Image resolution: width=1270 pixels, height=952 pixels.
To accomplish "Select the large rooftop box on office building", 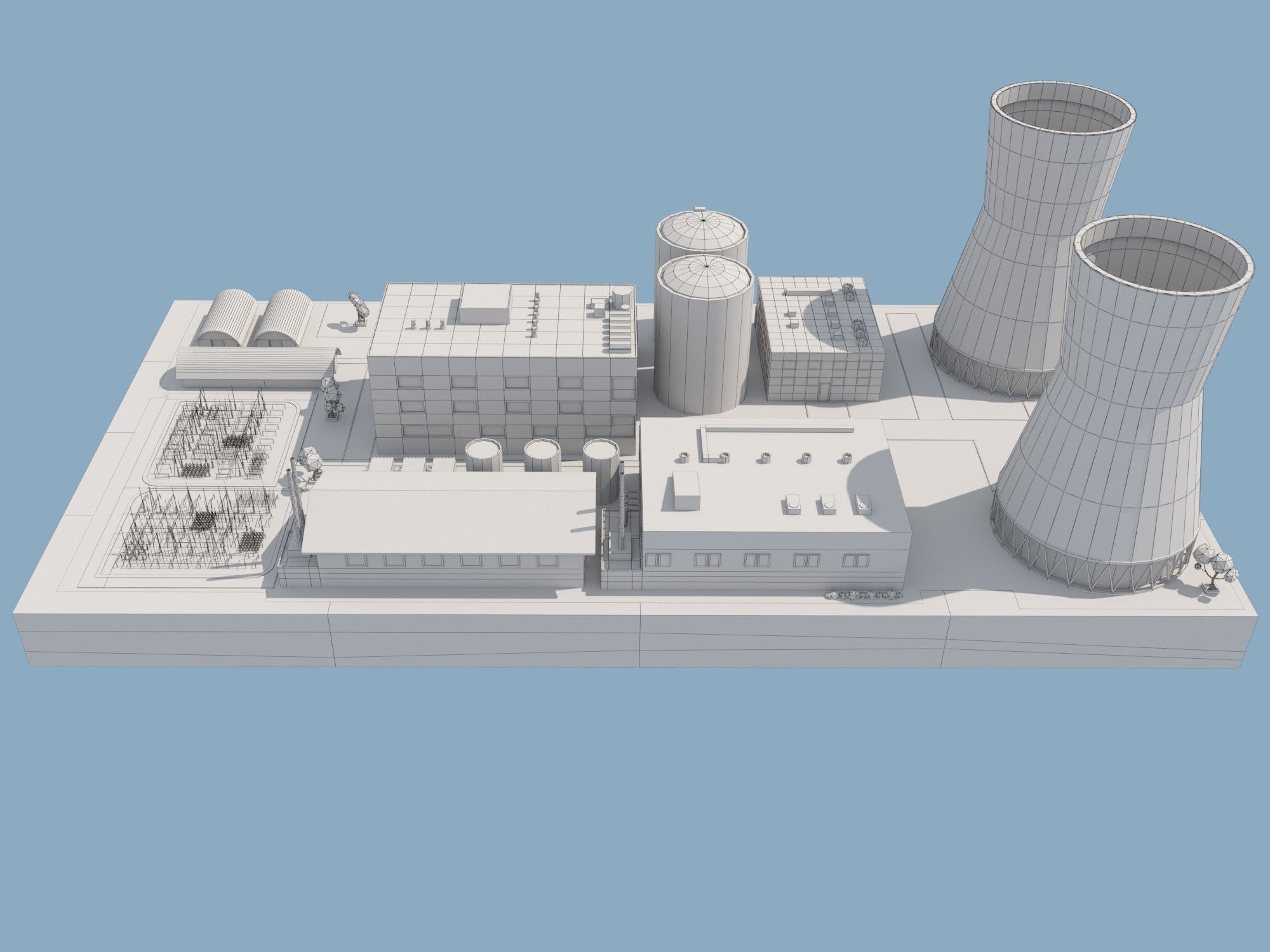I will pos(486,303).
